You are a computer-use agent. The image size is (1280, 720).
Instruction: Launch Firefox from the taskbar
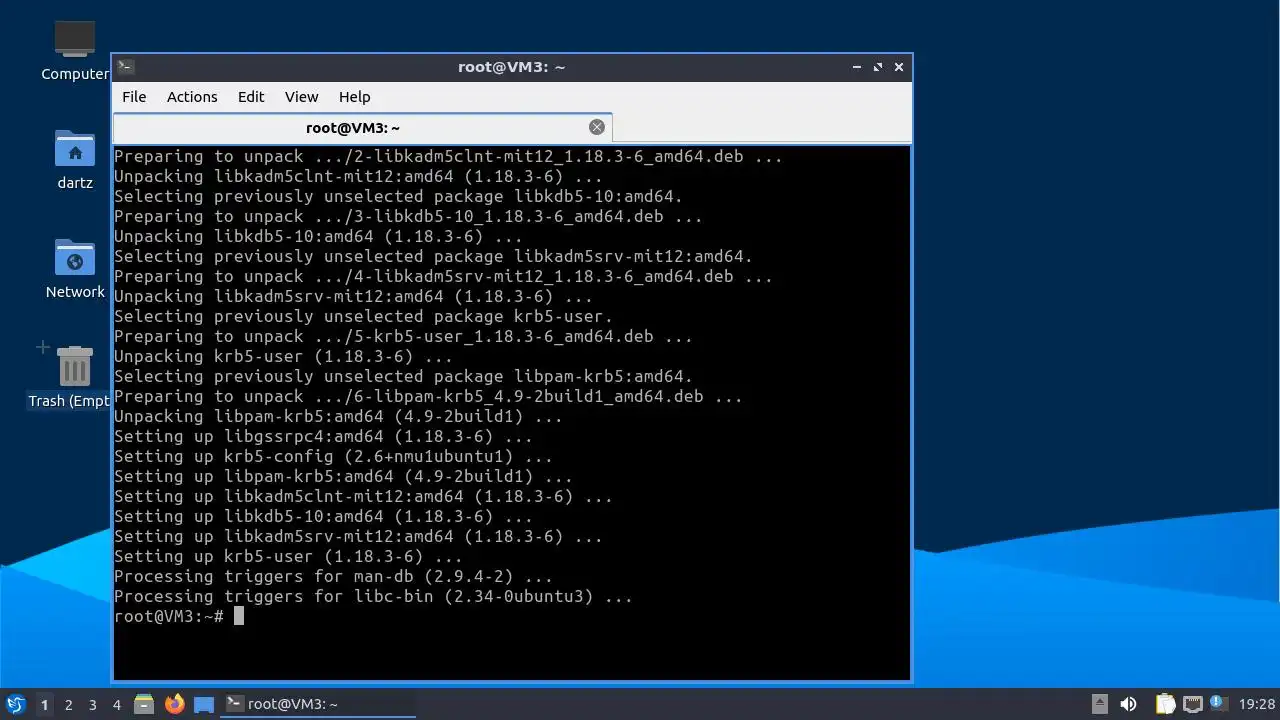(175, 705)
